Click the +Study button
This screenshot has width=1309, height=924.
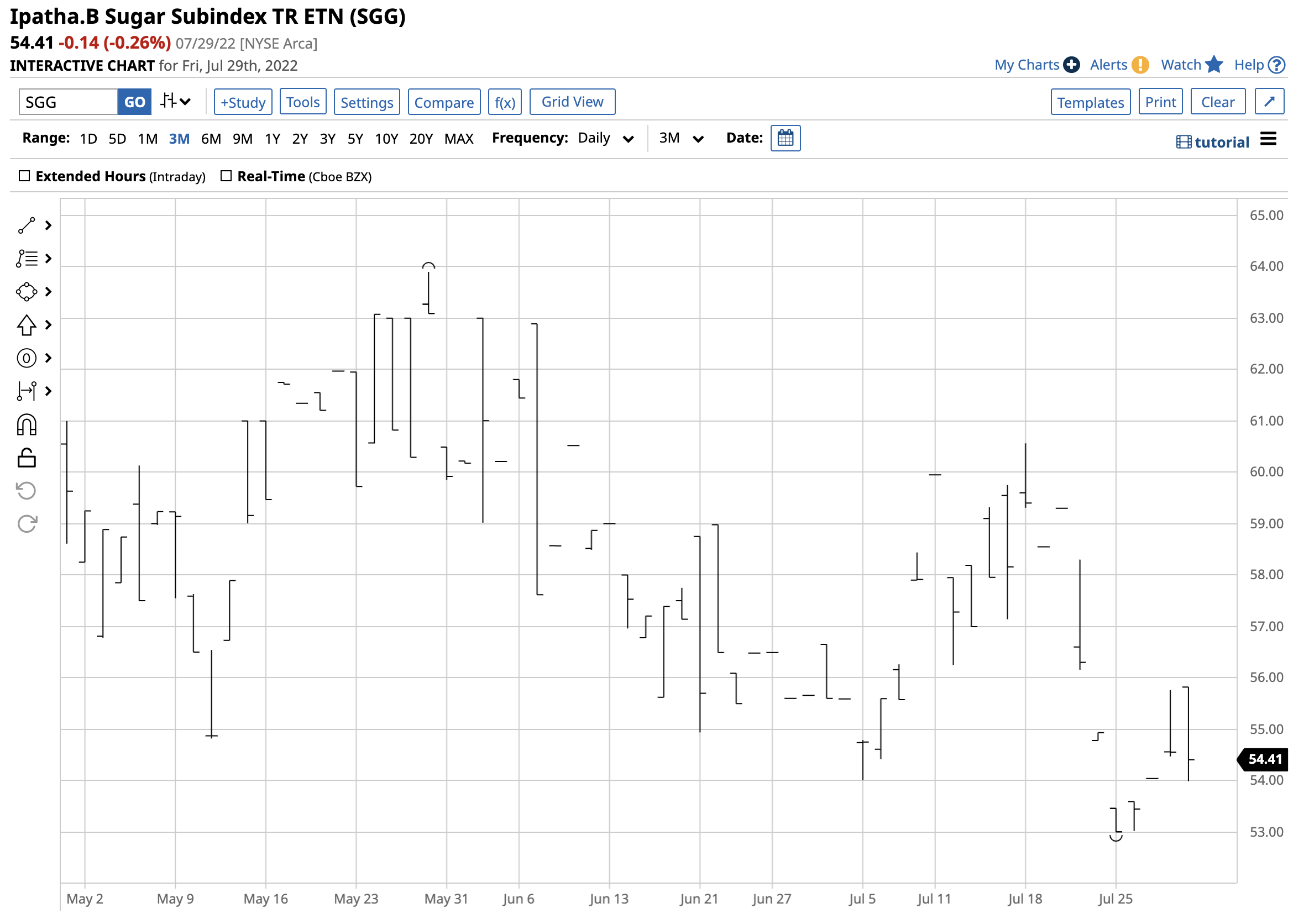pyautogui.click(x=243, y=103)
